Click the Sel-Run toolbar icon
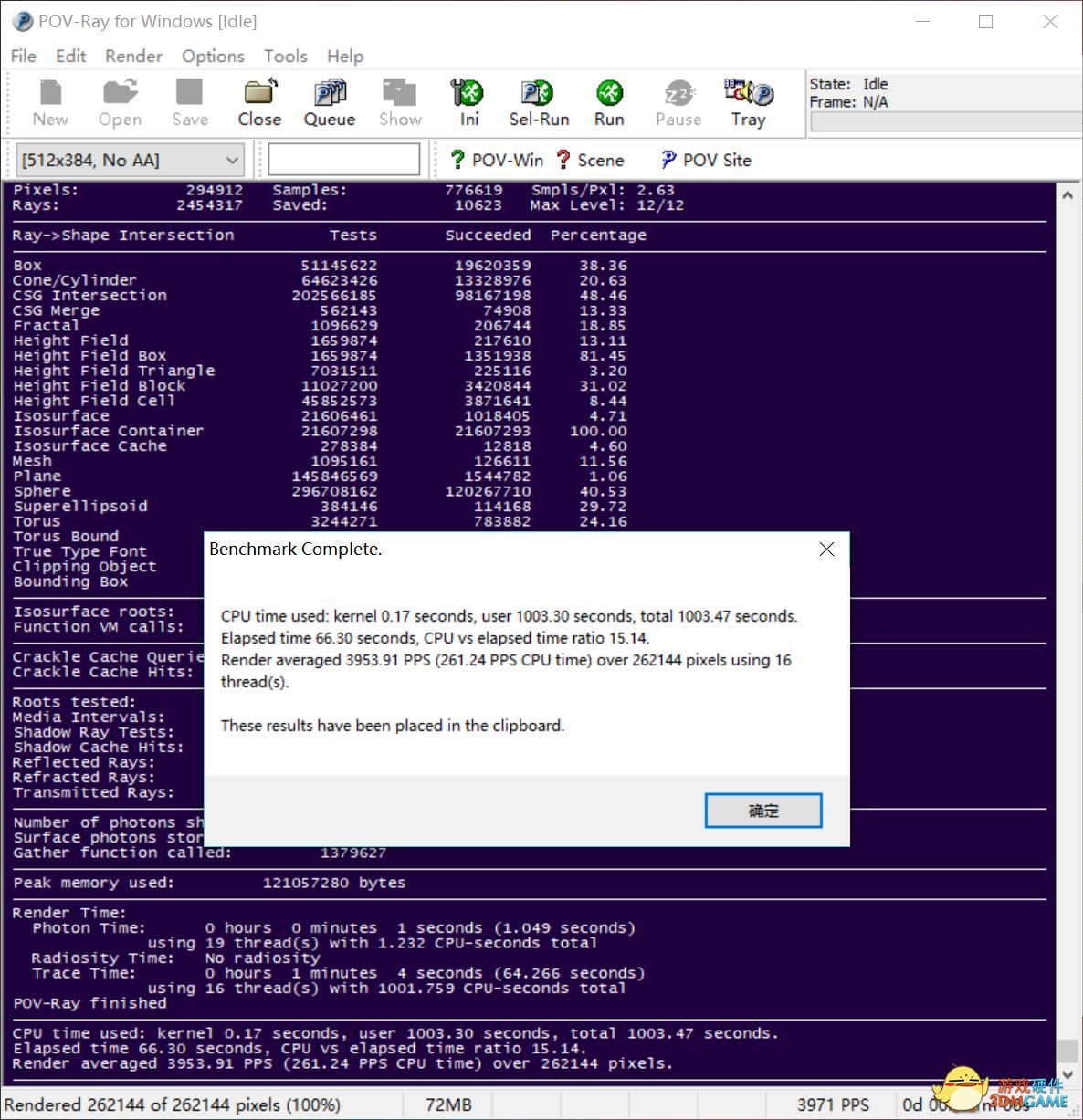 539,103
